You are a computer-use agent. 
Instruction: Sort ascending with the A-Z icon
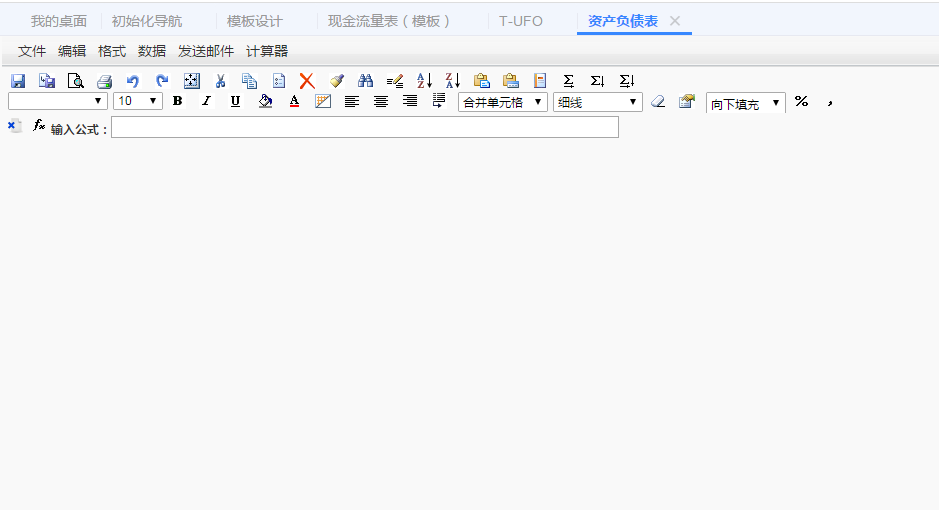[424, 81]
